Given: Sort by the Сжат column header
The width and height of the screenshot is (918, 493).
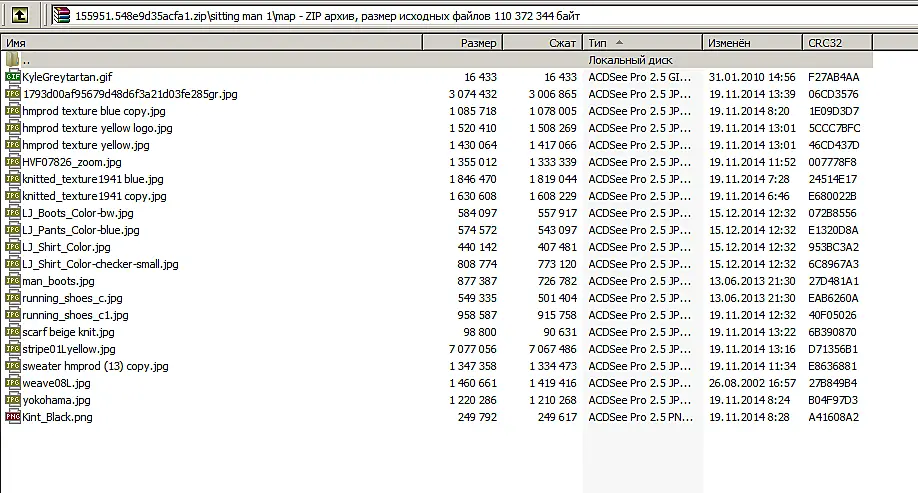Looking at the screenshot, I should click(543, 43).
